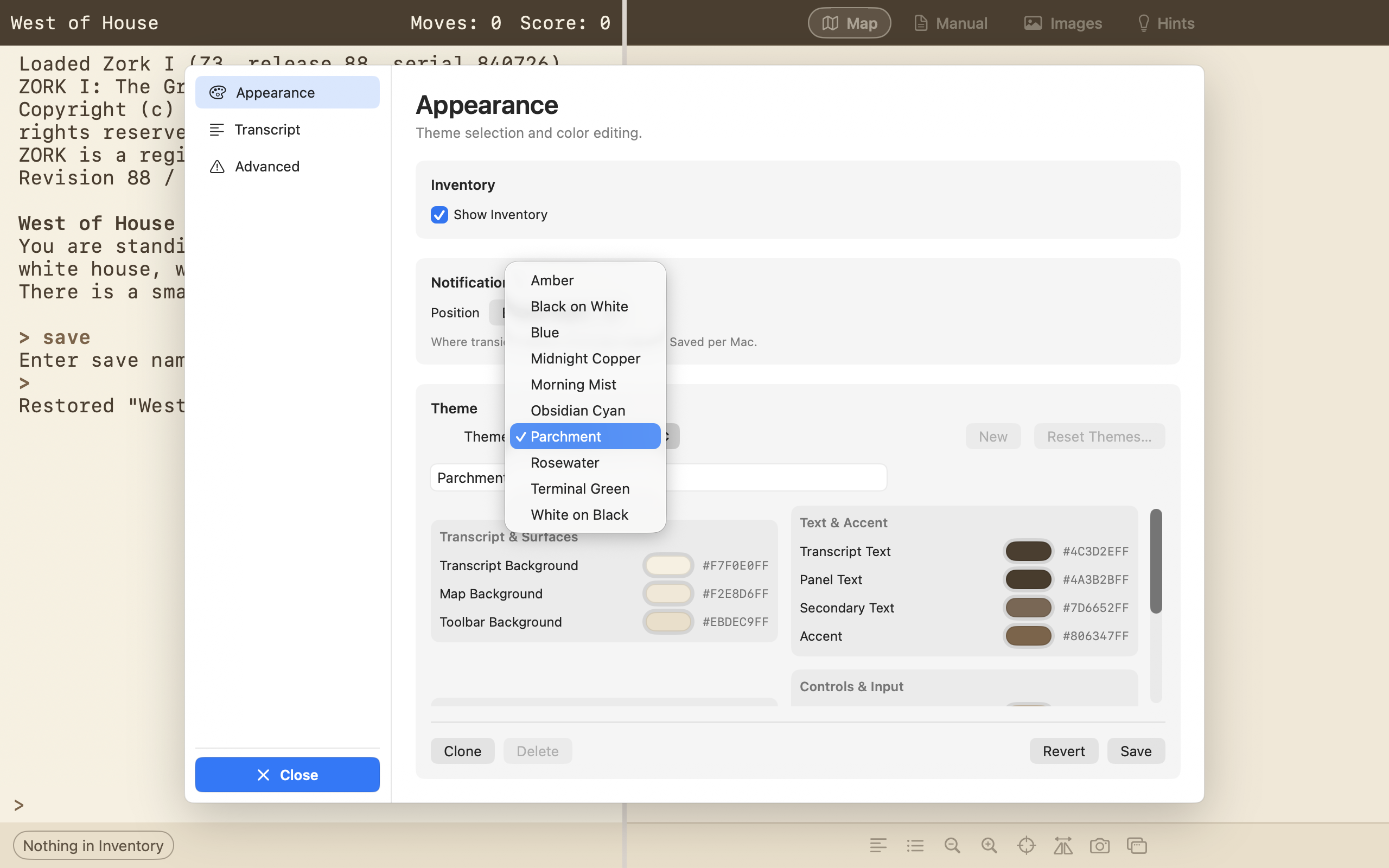Image resolution: width=1389 pixels, height=868 pixels.
Task: Click the text-lines icon in map toolbar
Action: tap(878, 846)
